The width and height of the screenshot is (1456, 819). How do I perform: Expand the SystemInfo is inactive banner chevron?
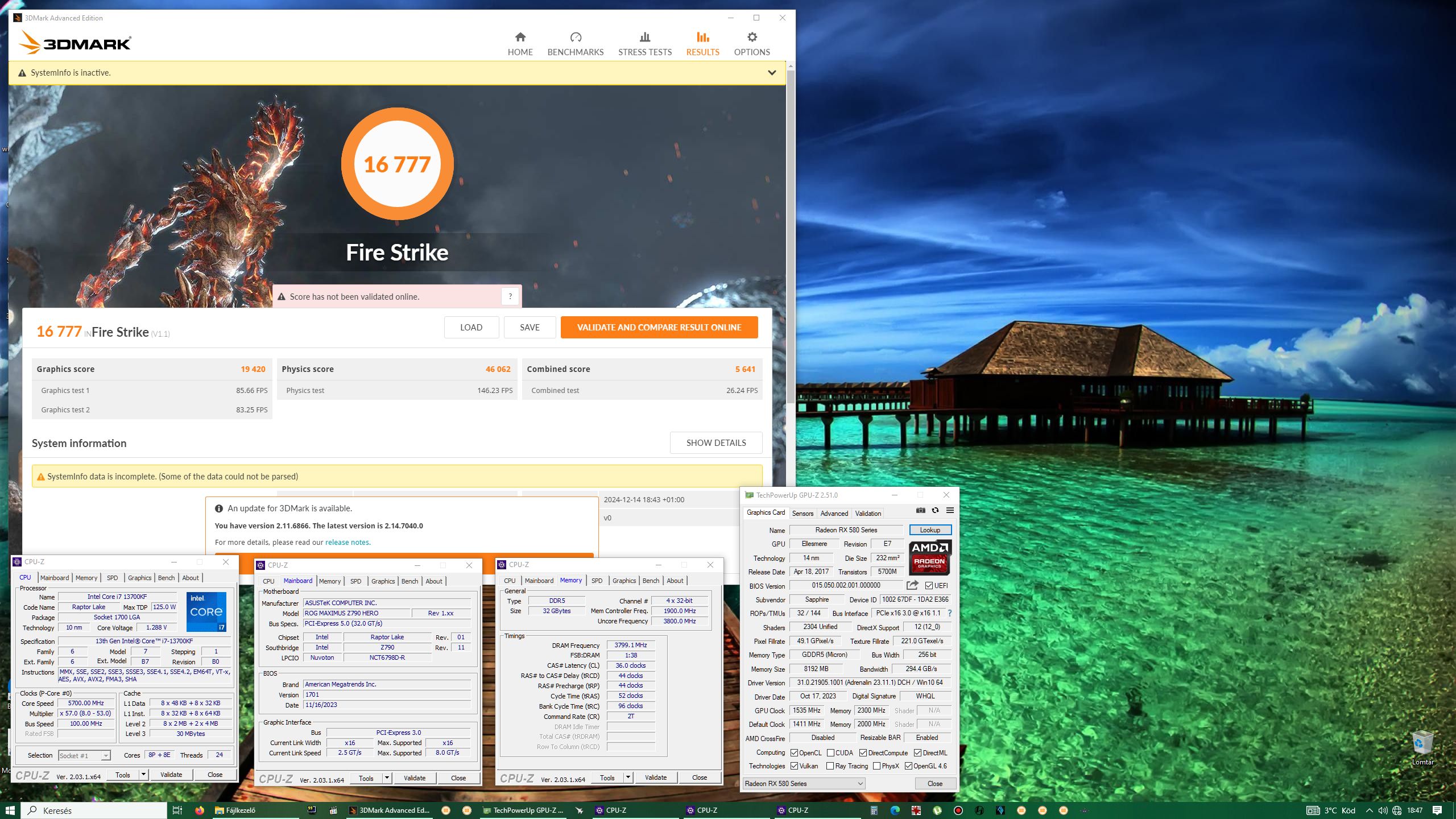coord(772,73)
